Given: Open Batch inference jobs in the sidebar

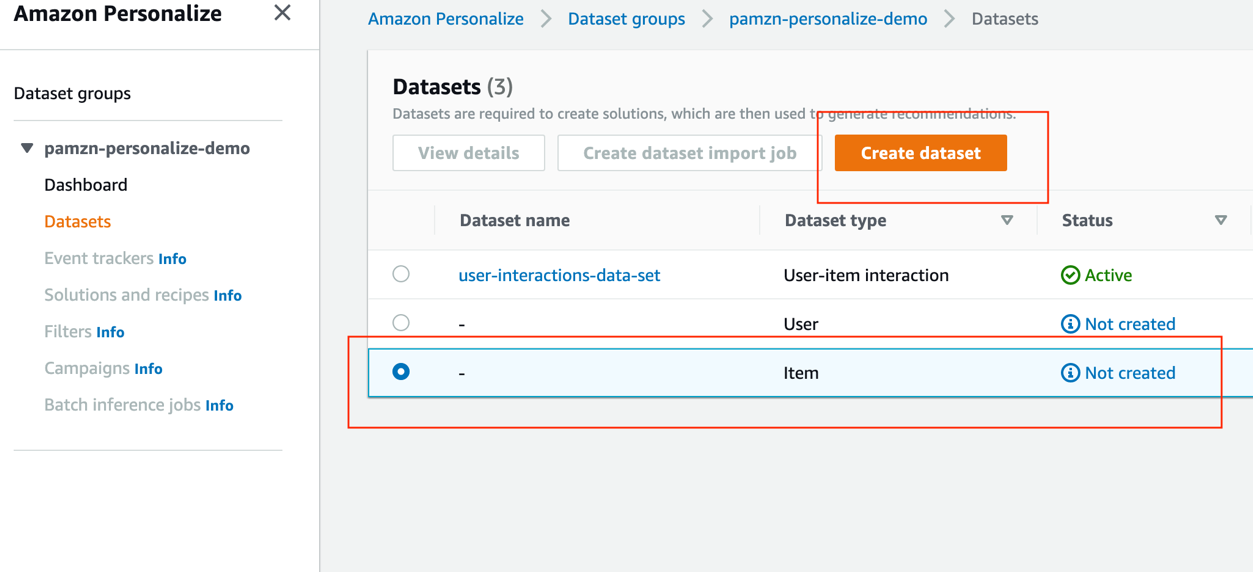Looking at the screenshot, I should point(122,405).
